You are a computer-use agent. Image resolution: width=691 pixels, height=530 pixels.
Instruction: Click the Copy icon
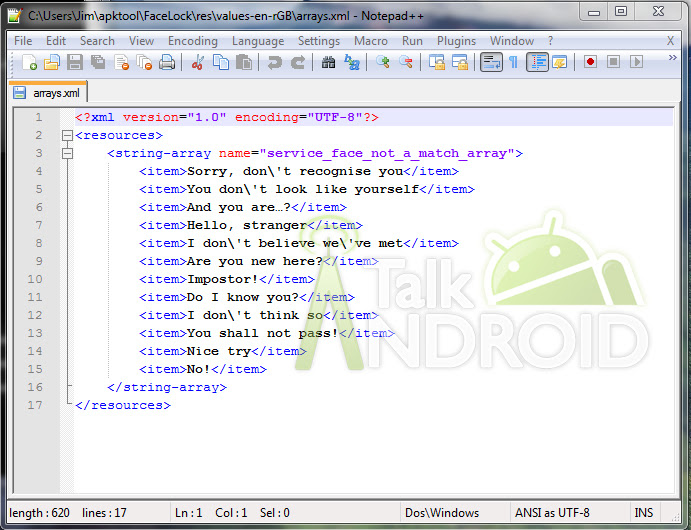[x=221, y=62]
